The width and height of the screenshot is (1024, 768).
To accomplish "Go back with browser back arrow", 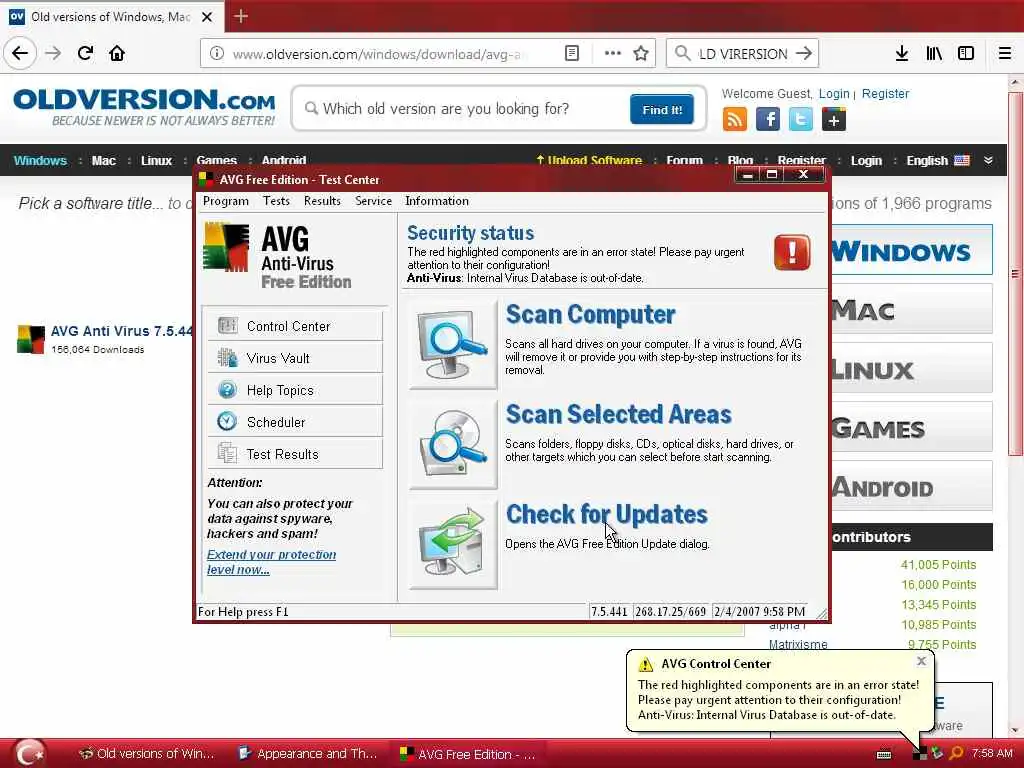I will (20, 54).
